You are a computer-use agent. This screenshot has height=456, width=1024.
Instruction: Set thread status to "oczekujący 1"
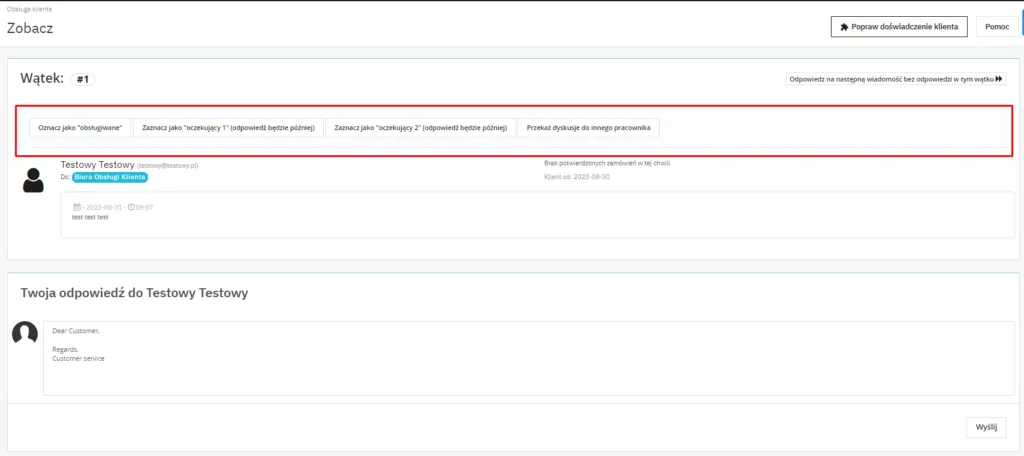pyautogui.click(x=229, y=128)
